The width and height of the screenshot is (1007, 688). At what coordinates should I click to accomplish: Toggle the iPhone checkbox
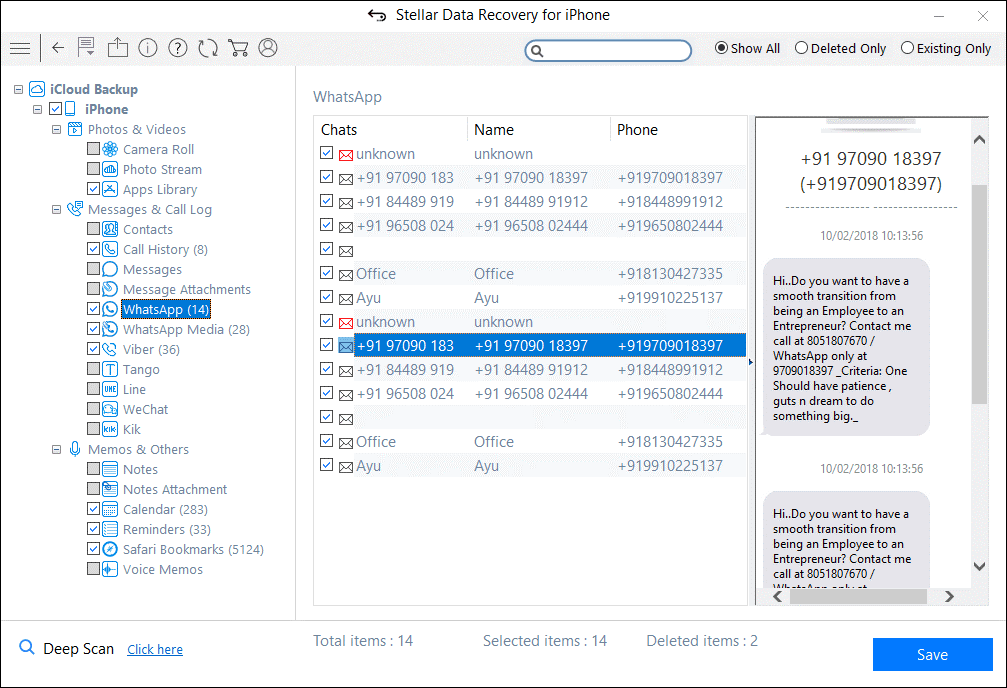pyautogui.click(x=55, y=109)
